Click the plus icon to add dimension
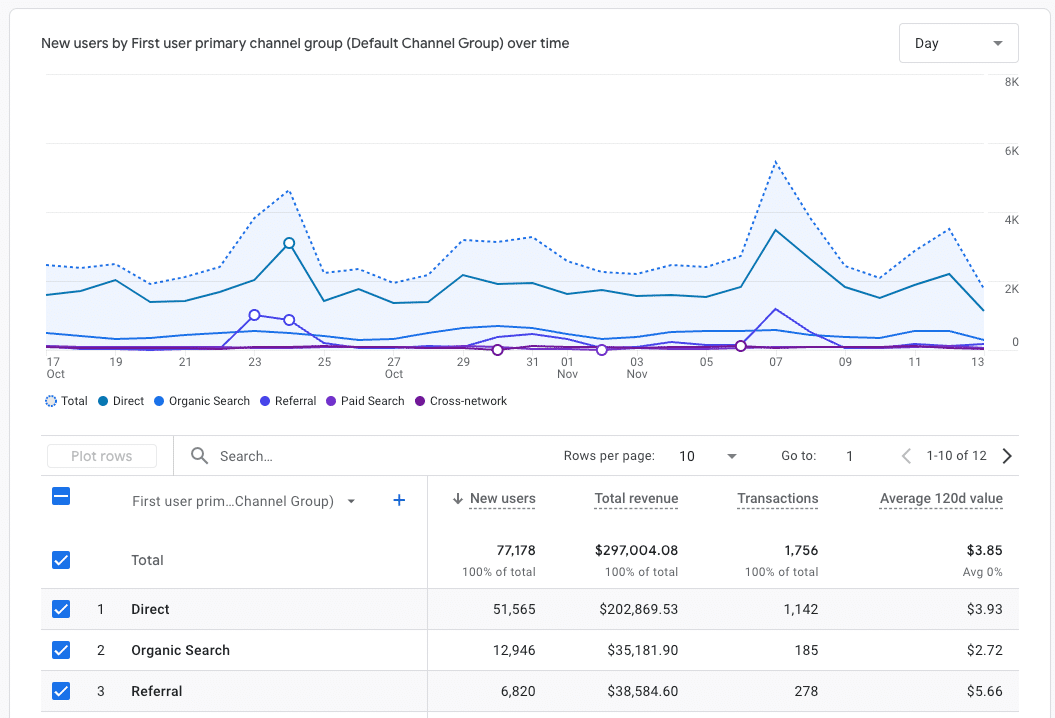 pos(399,500)
